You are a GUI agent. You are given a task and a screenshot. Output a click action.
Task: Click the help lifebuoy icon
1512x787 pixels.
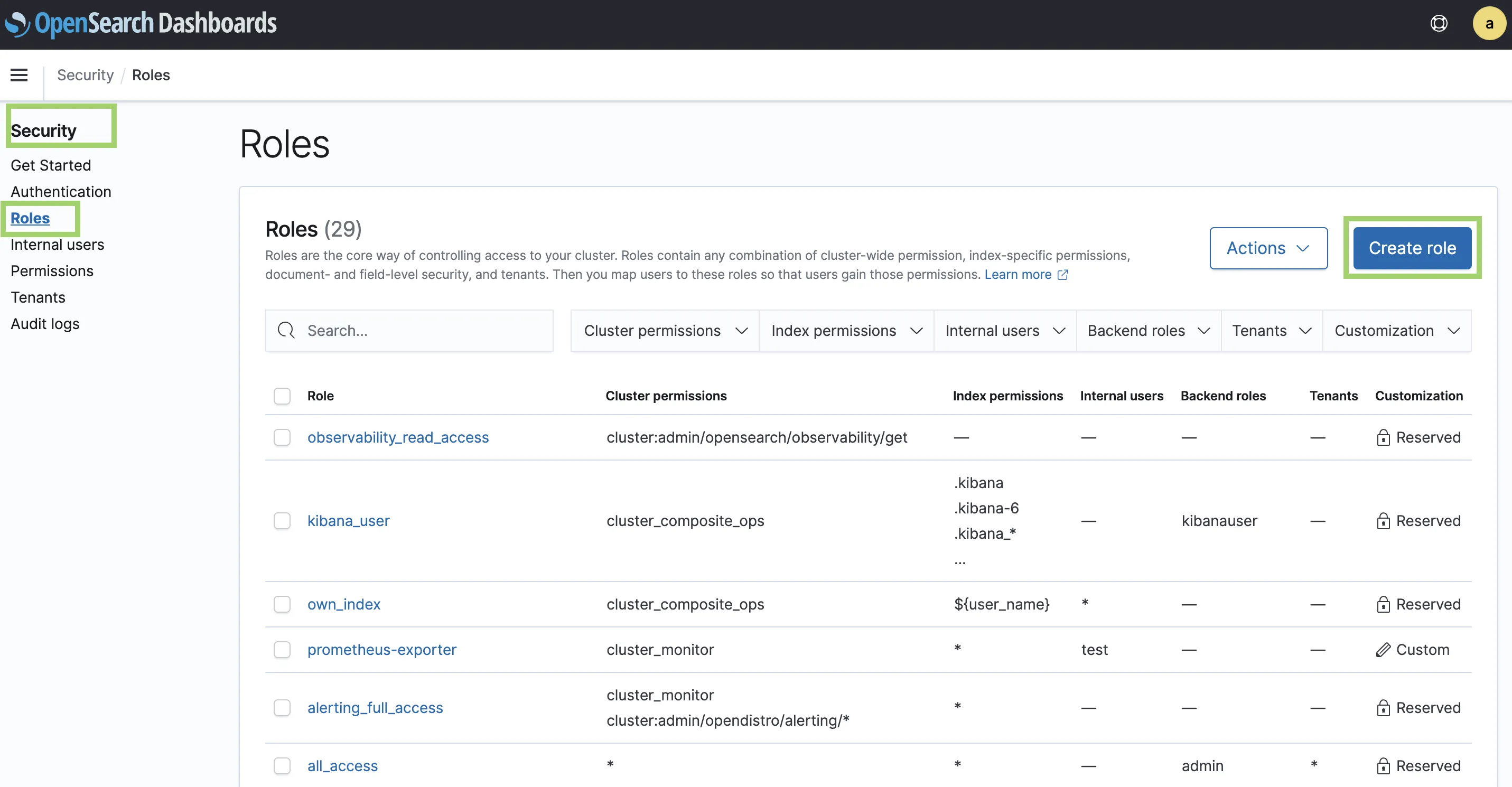point(1439,23)
